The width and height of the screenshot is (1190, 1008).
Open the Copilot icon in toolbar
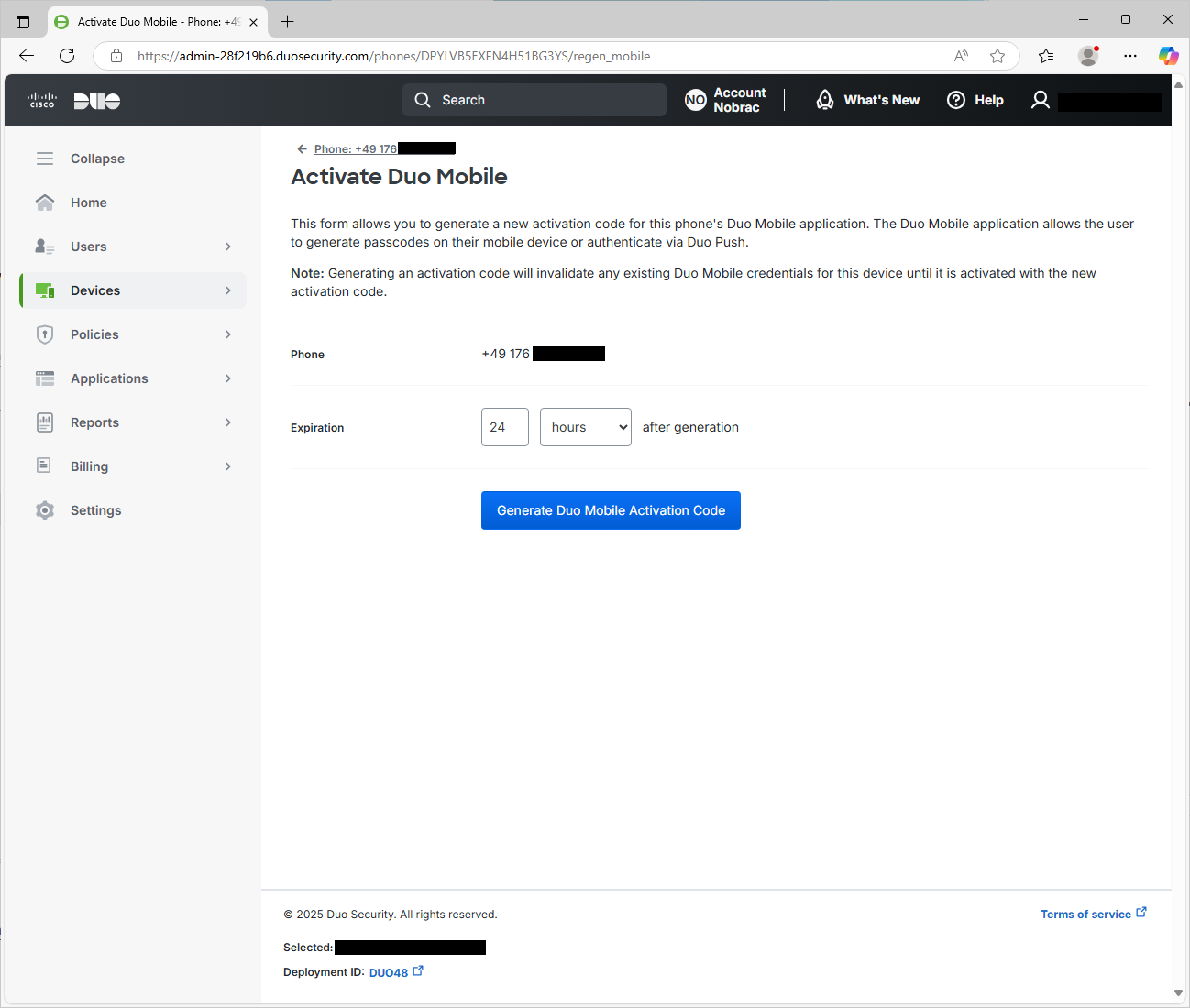point(1168,56)
